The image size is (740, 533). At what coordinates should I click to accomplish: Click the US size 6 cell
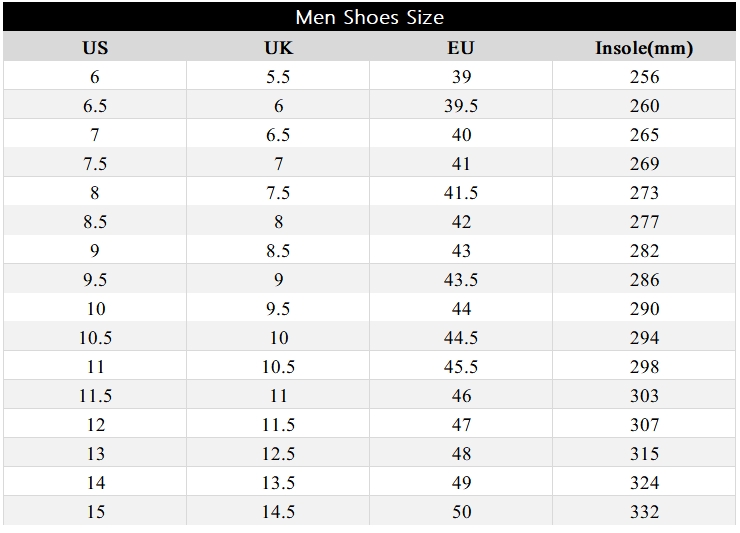[x=95, y=76]
